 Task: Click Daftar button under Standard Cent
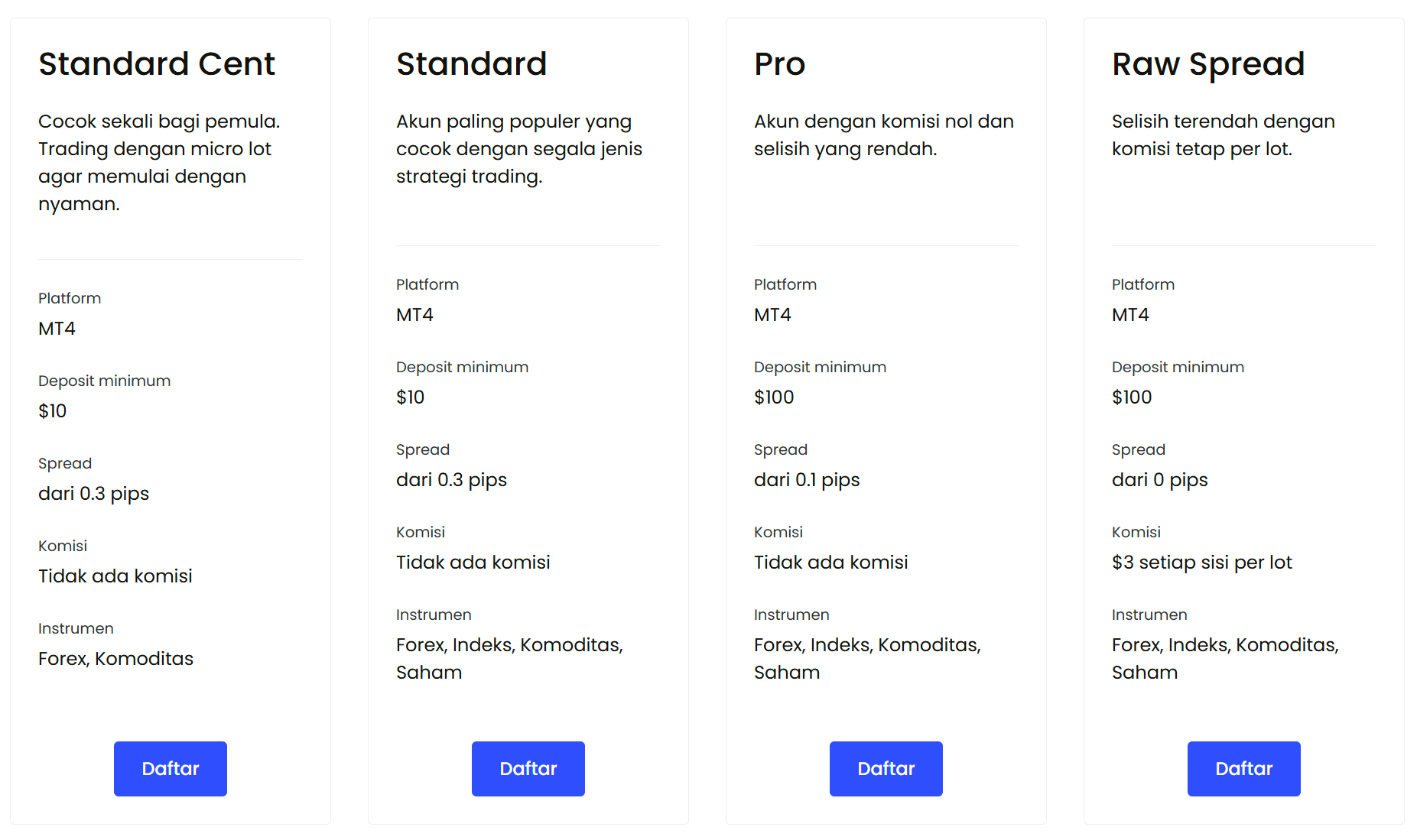[x=171, y=768]
